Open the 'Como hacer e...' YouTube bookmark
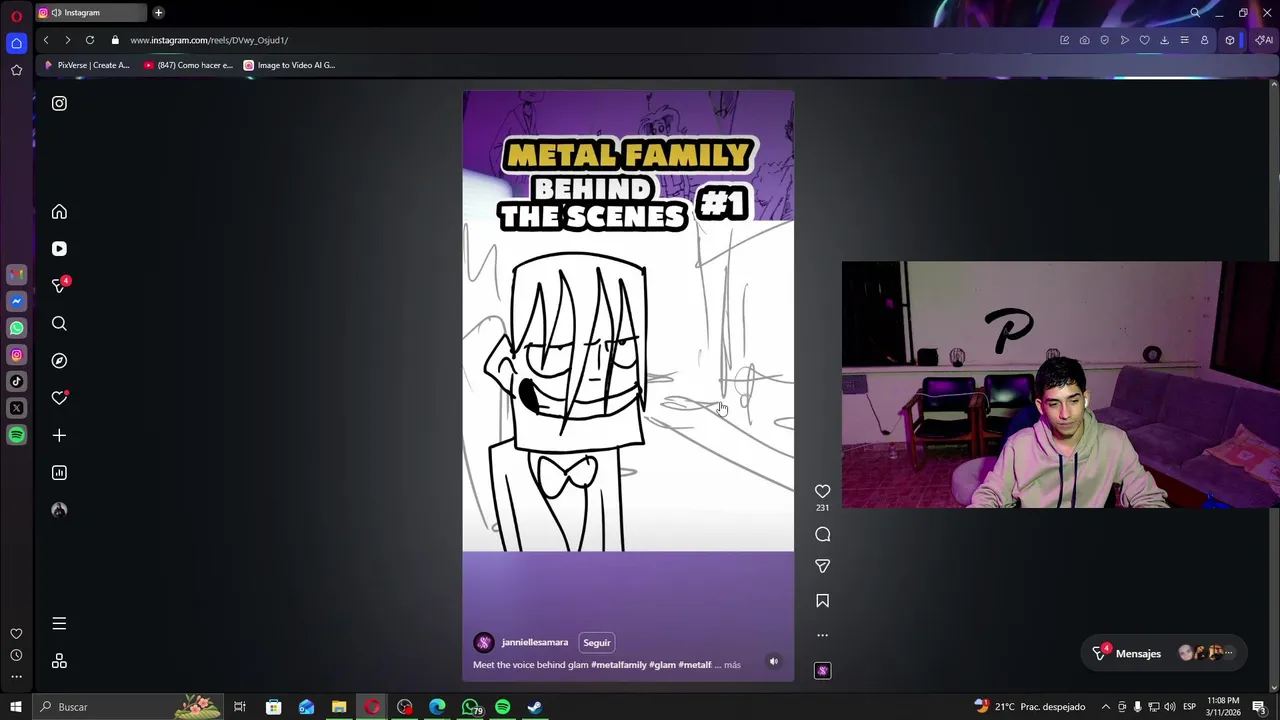1280x720 pixels. click(188, 65)
